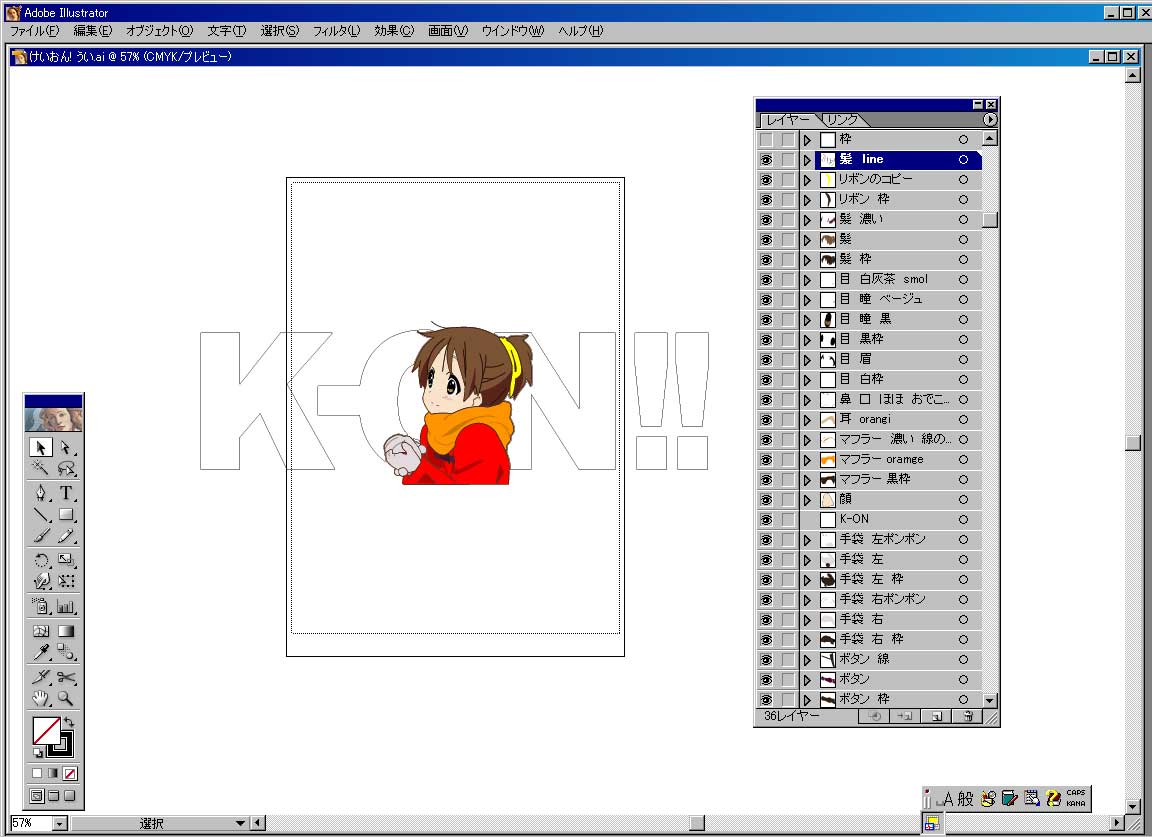Viewport: 1152px width, 837px height.
Task: Open the Layers panel flyout menu
Action: tap(990, 119)
